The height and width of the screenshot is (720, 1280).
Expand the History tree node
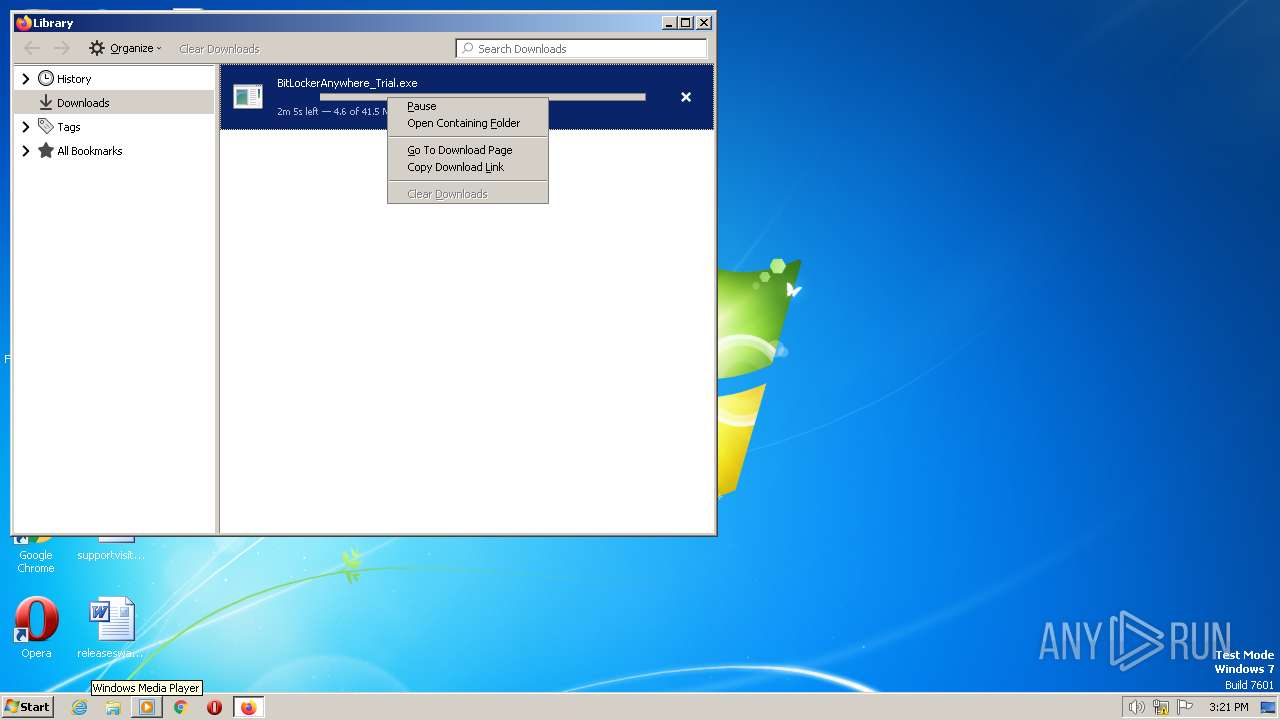26,78
